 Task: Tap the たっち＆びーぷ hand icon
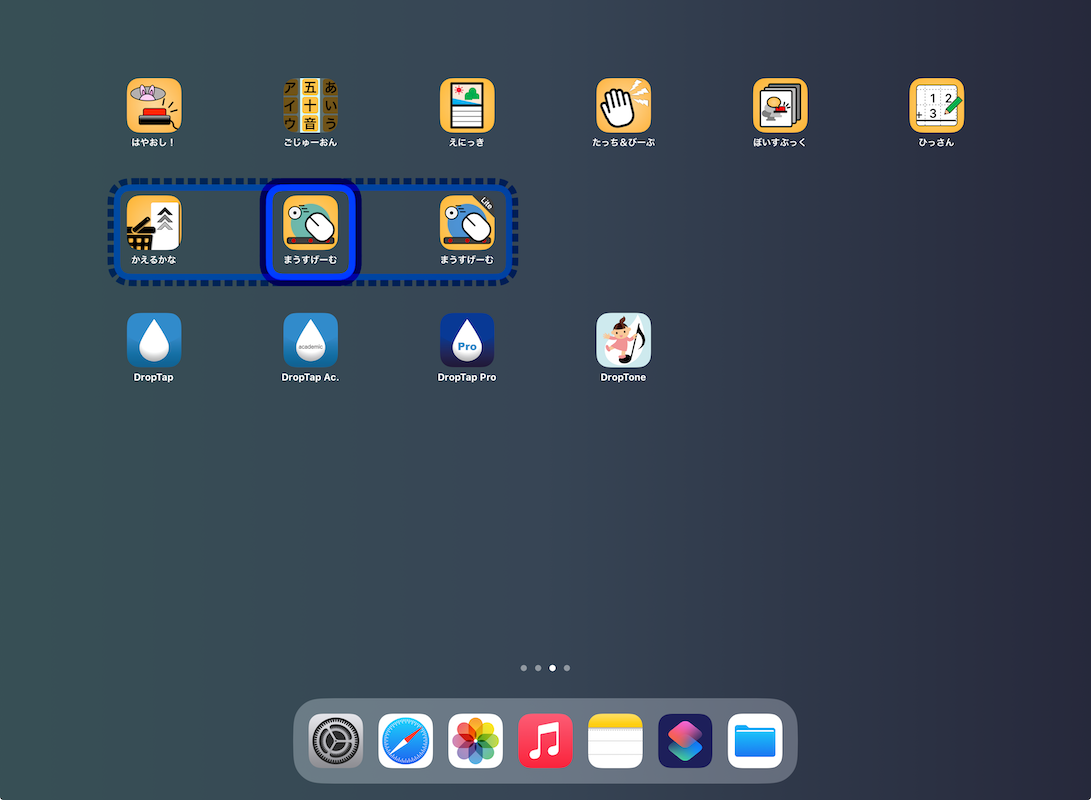[623, 106]
